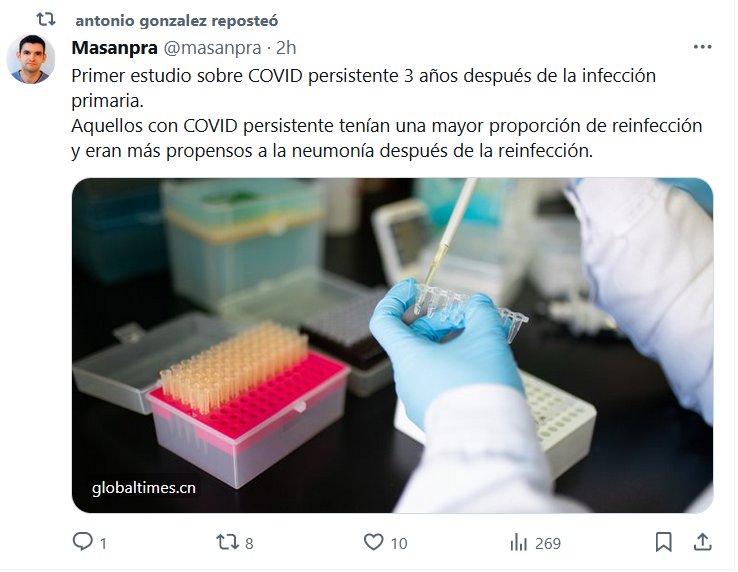Click the view count 269
The width and height of the screenshot is (738, 572).
point(548,543)
